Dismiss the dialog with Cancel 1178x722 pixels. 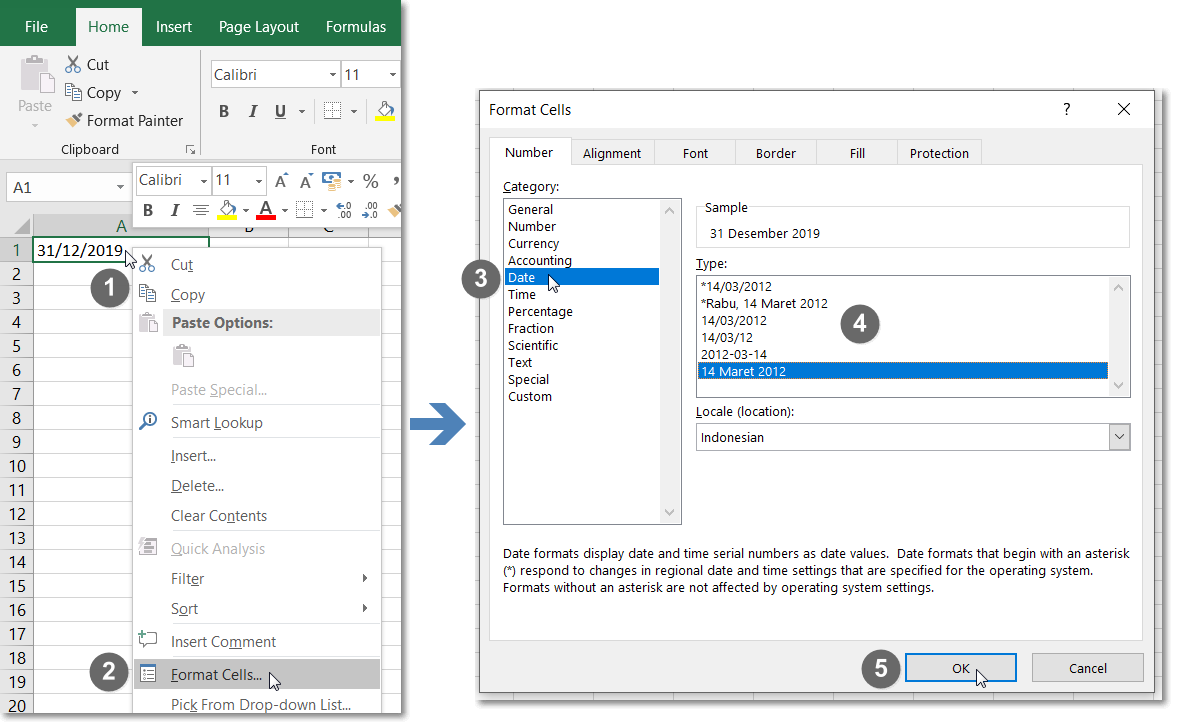coord(1087,667)
